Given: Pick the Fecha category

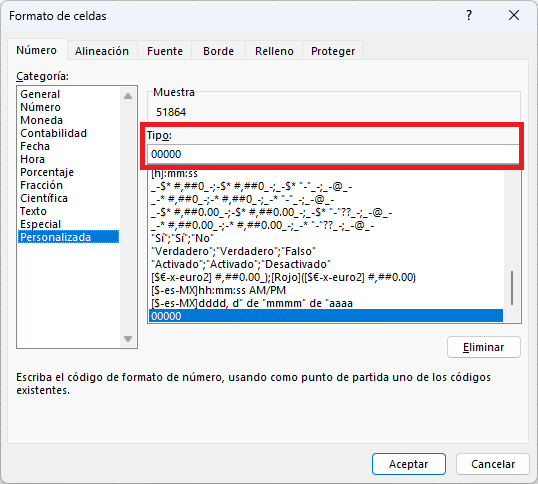Looking at the screenshot, I should click(x=69, y=146).
